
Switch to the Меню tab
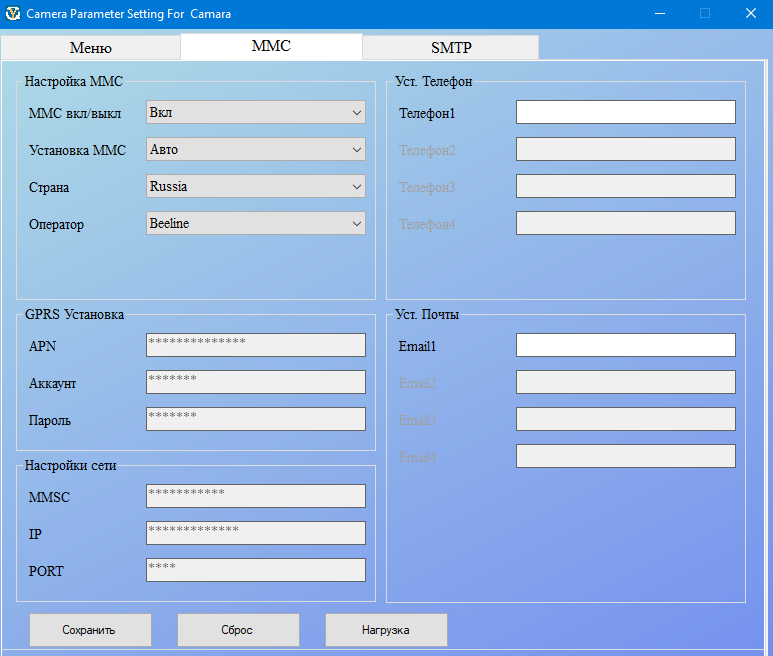(90, 48)
